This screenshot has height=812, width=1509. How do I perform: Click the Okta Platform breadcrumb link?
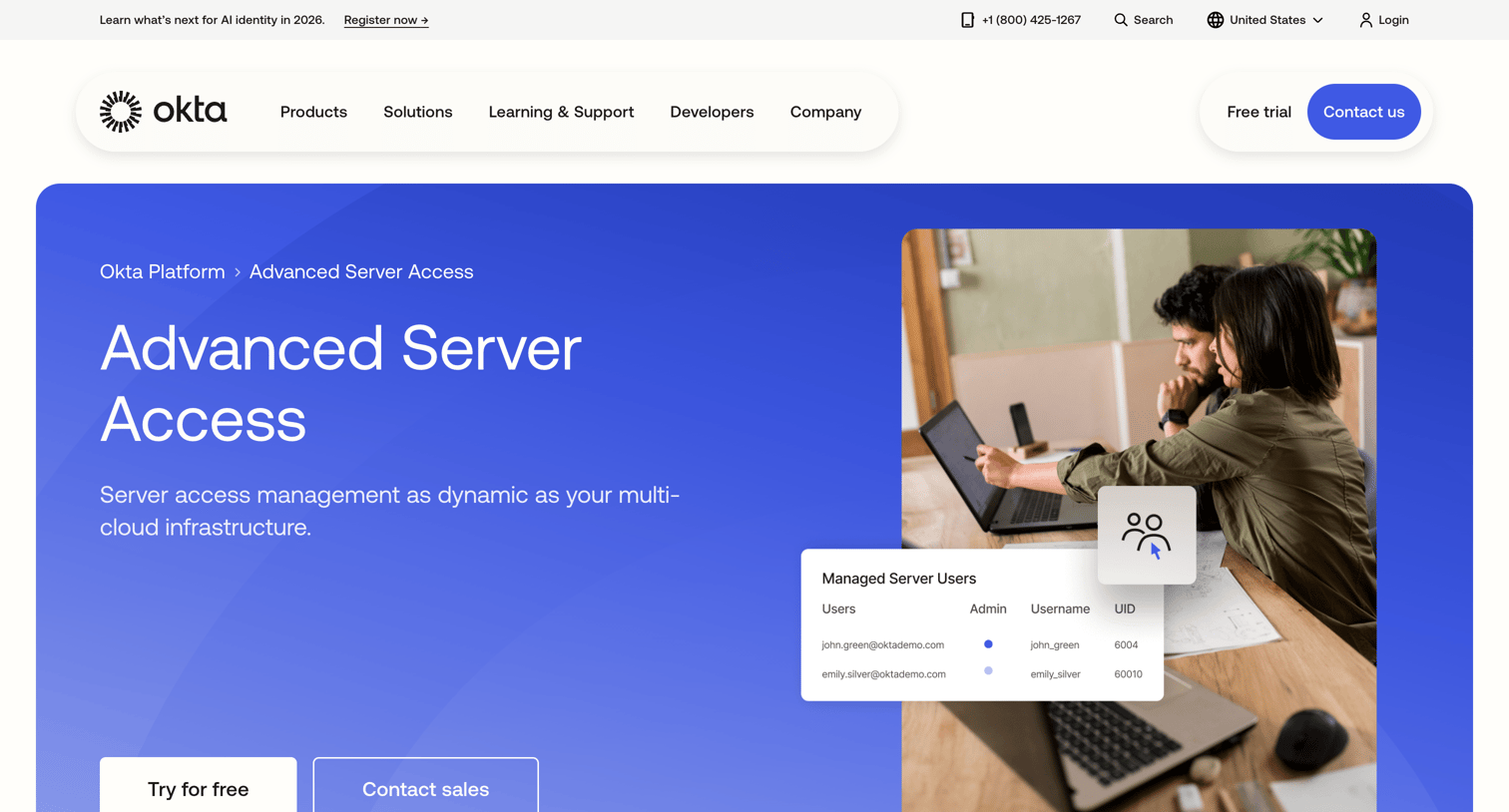tap(163, 271)
